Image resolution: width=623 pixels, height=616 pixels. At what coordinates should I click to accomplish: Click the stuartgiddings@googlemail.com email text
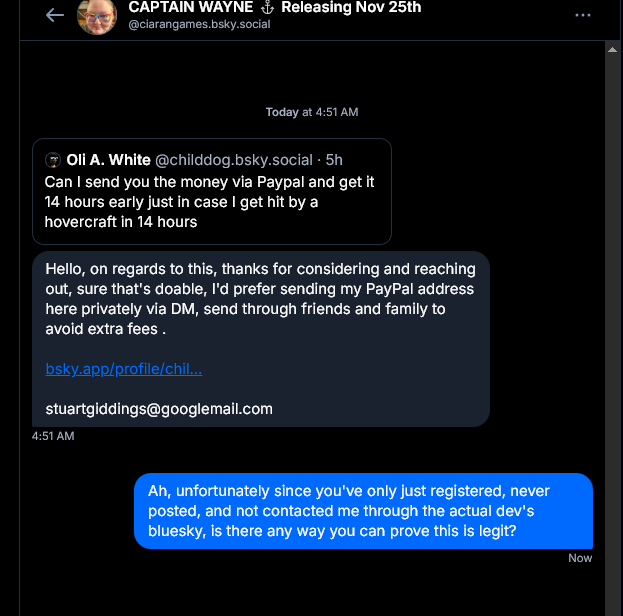coord(159,408)
